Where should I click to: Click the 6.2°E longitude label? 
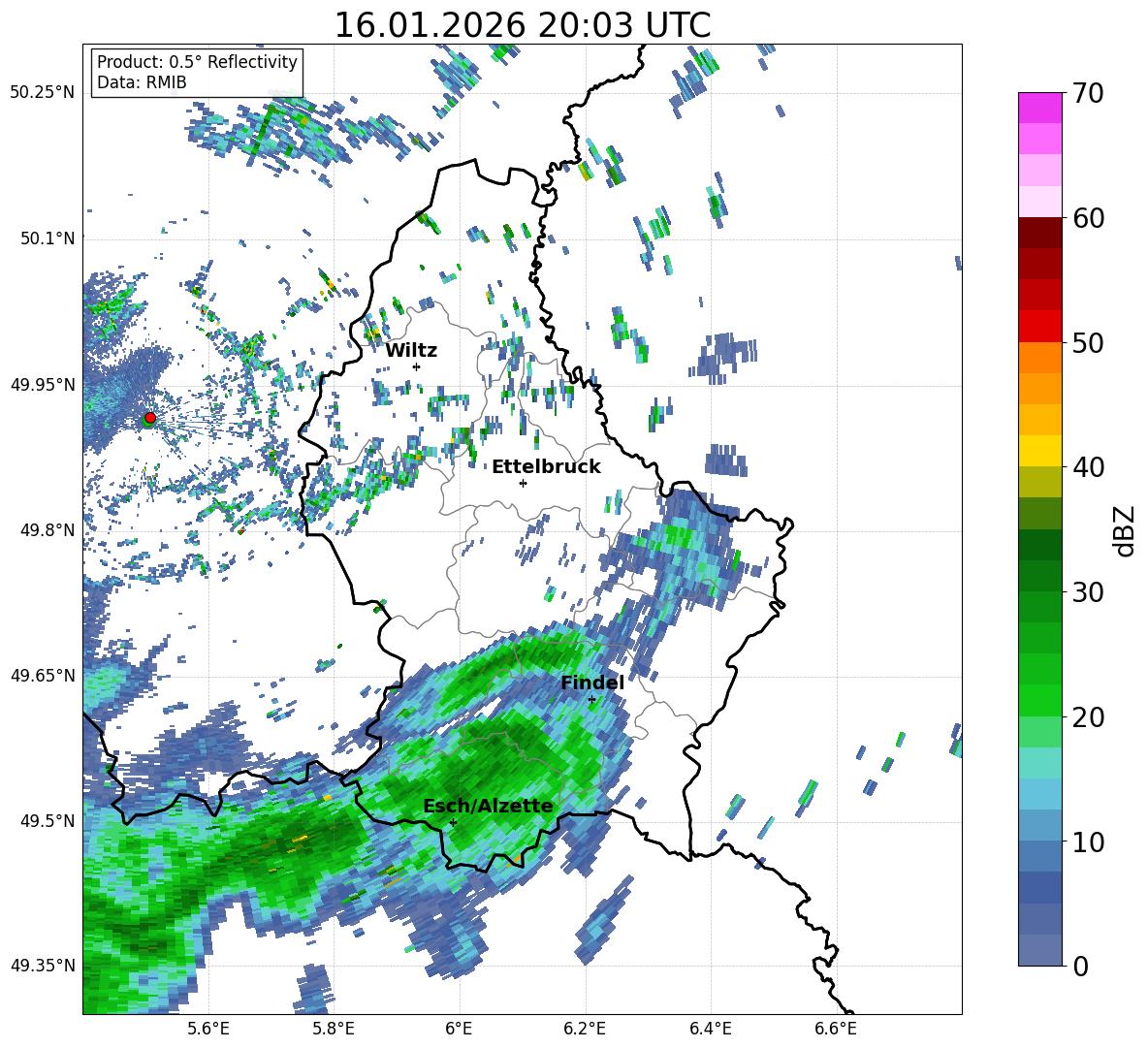pyautogui.click(x=585, y=1029)
